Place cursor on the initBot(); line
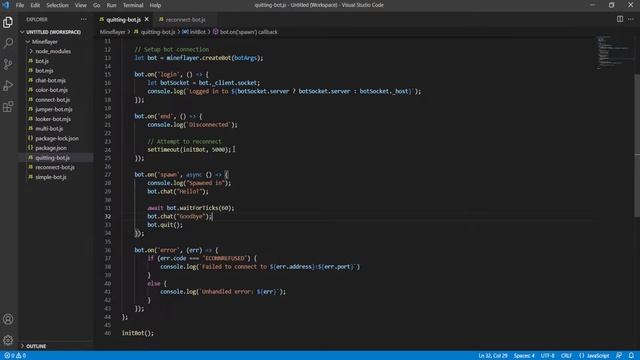640x360 pixels. tap(138, 333)
